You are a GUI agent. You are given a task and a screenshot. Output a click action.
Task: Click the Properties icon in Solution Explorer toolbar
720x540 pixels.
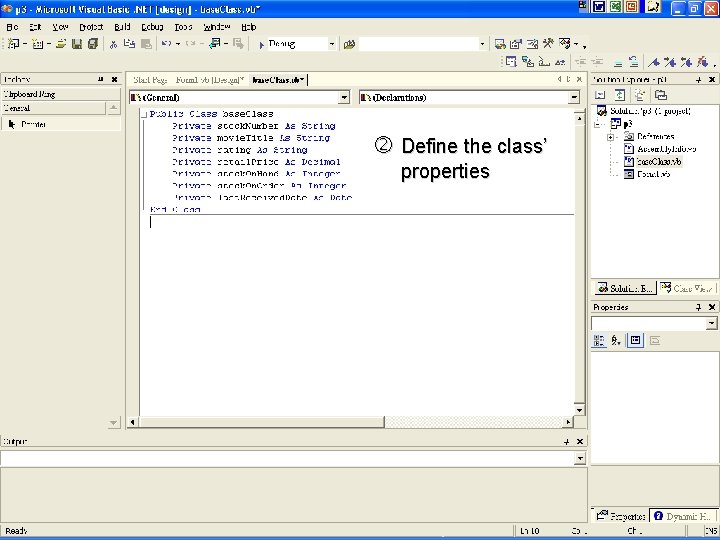pyautogui.click(x=661, y=95)
